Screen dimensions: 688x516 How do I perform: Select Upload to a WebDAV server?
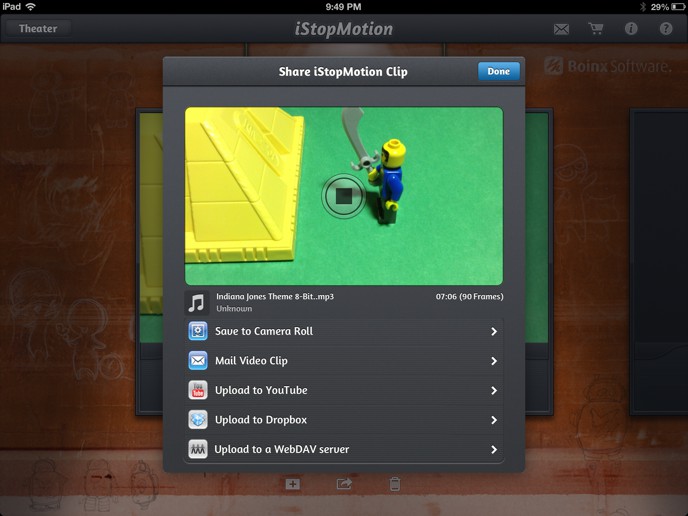point(344,449)
